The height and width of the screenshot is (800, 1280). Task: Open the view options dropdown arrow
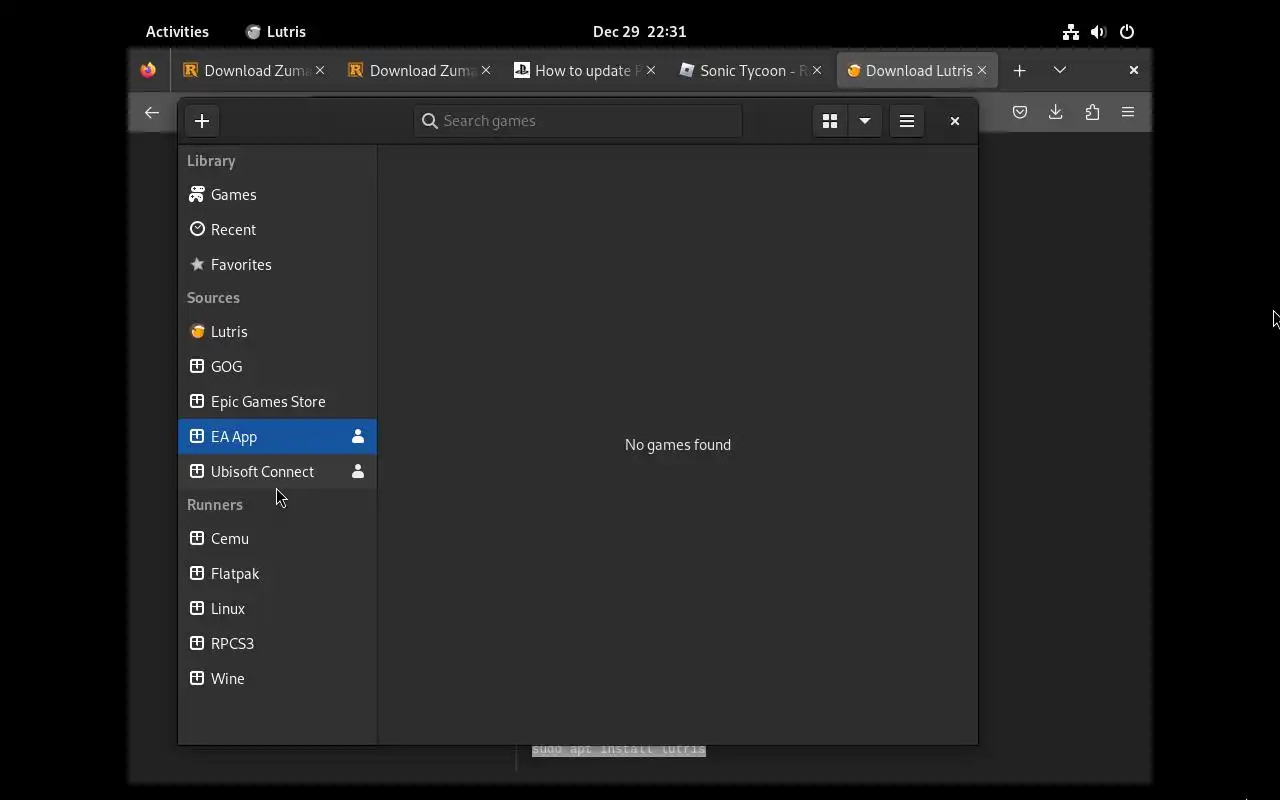tap(865, 121)
